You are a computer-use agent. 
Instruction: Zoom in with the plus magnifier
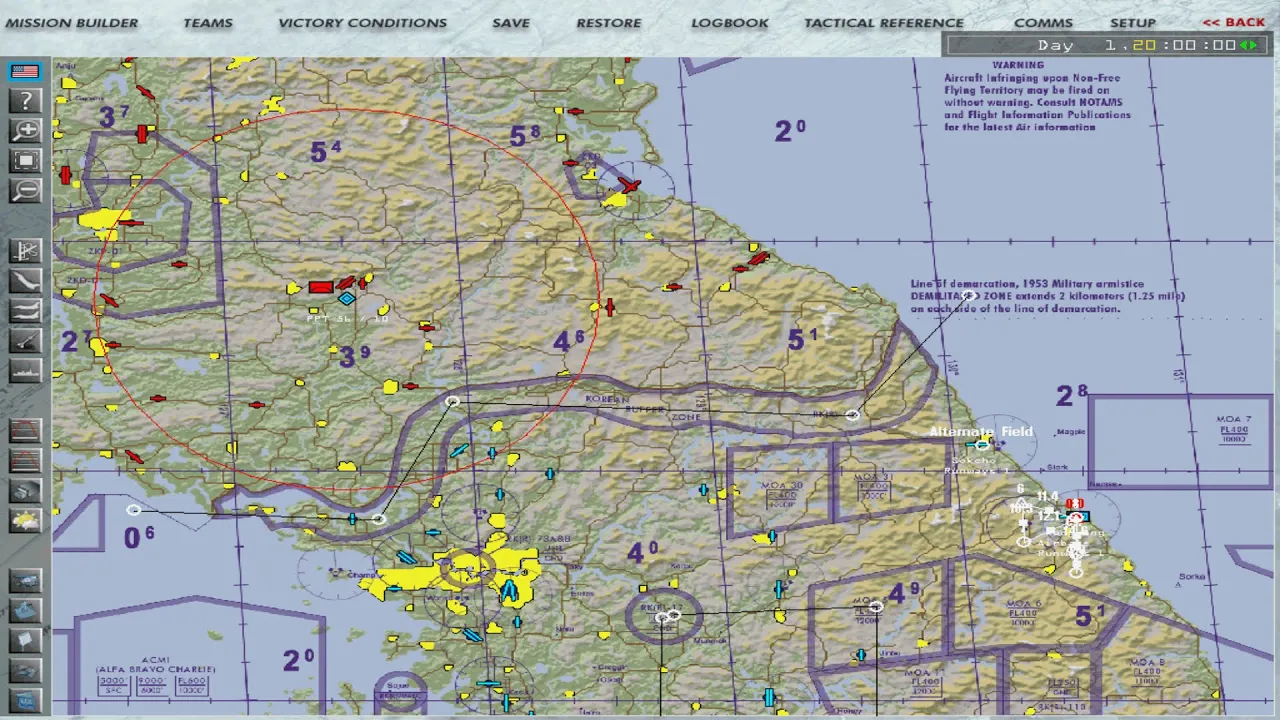(25, 130)
